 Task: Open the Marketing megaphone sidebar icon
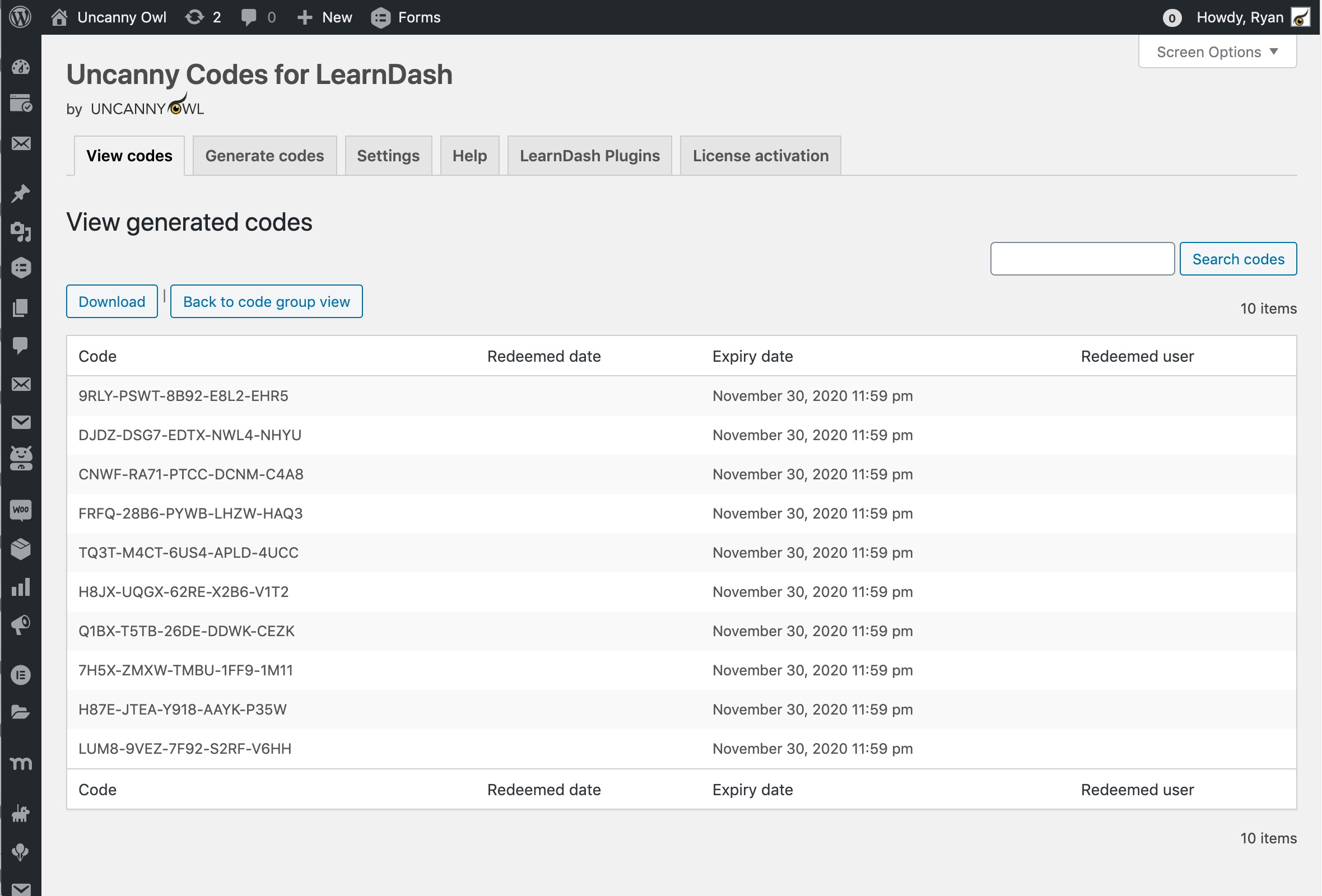coord(21,625)
